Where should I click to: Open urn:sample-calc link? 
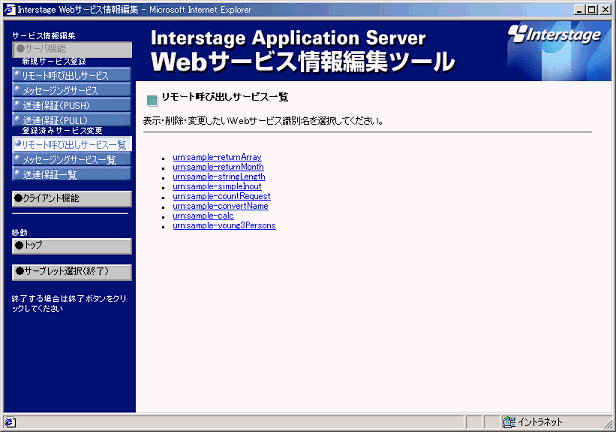pos(203,216)
